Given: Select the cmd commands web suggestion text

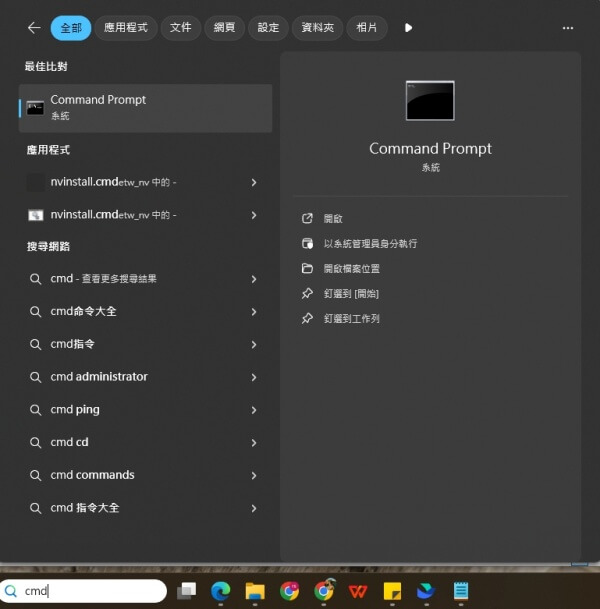Looking at the screenshot, I should tap(92, 475).
